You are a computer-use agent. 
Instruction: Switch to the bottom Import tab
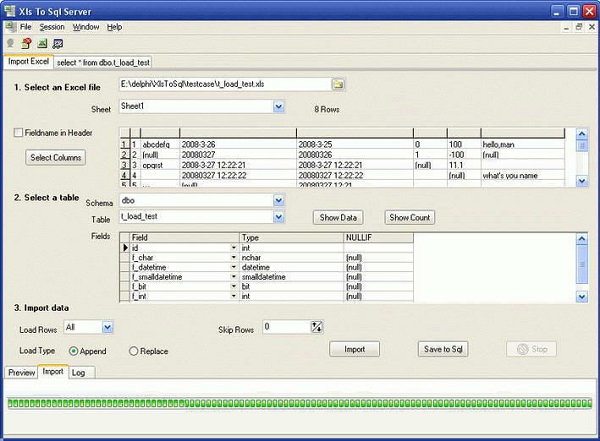pyautogui.click(x=53, y=371)
